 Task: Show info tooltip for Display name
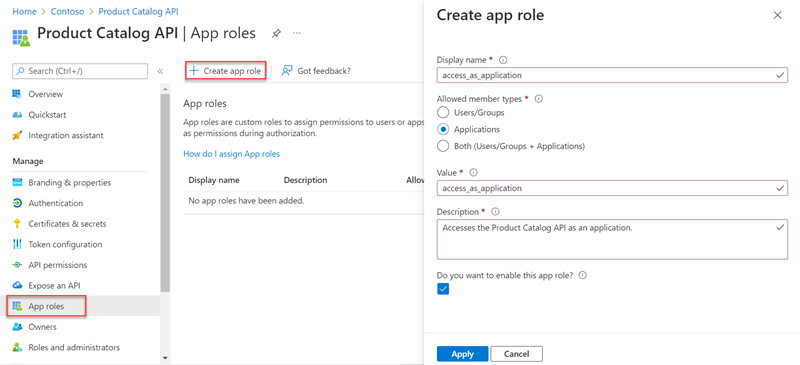point(503,60)
